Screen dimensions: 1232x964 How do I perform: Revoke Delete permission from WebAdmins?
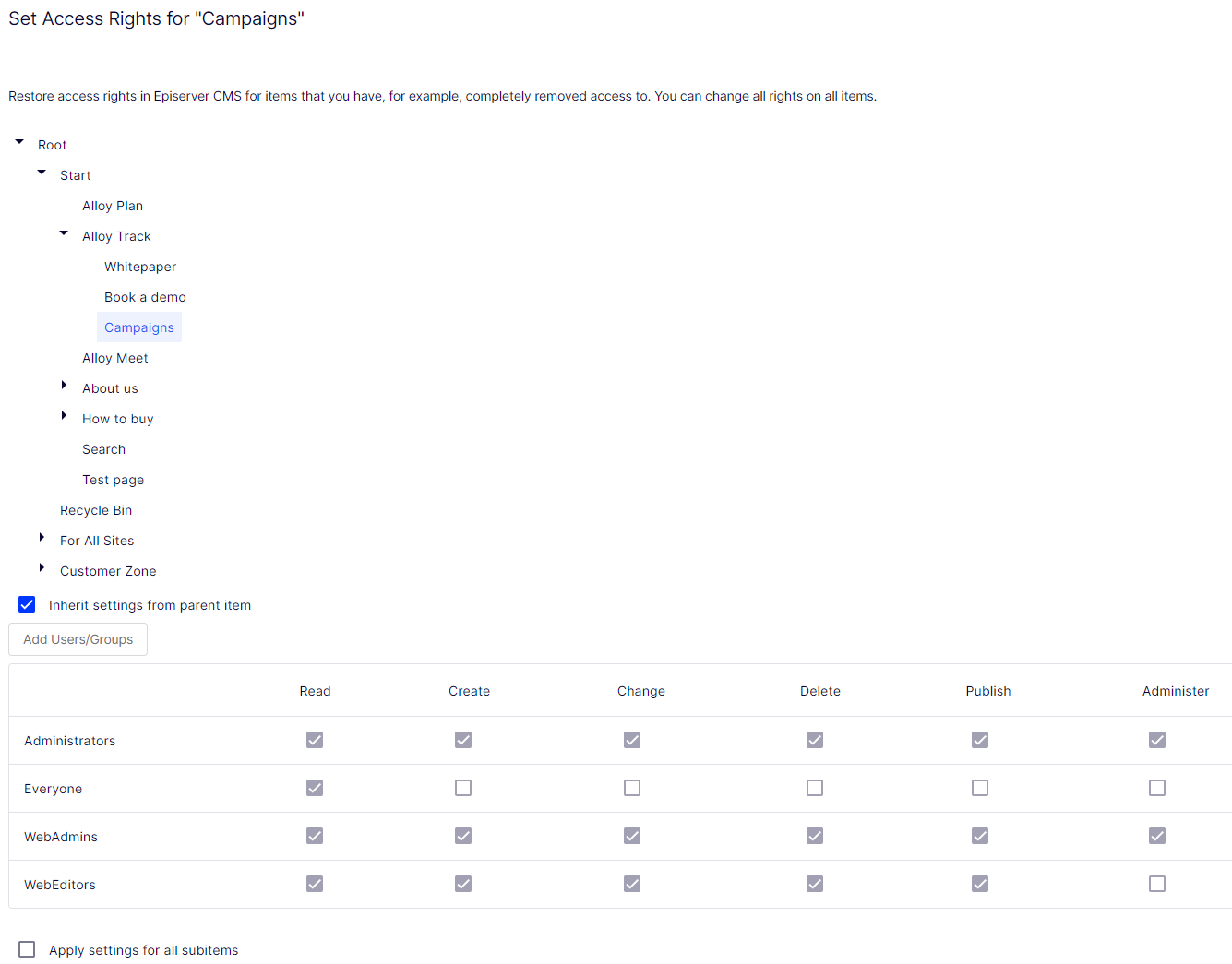pyautogui.click(x=815, y=836)
